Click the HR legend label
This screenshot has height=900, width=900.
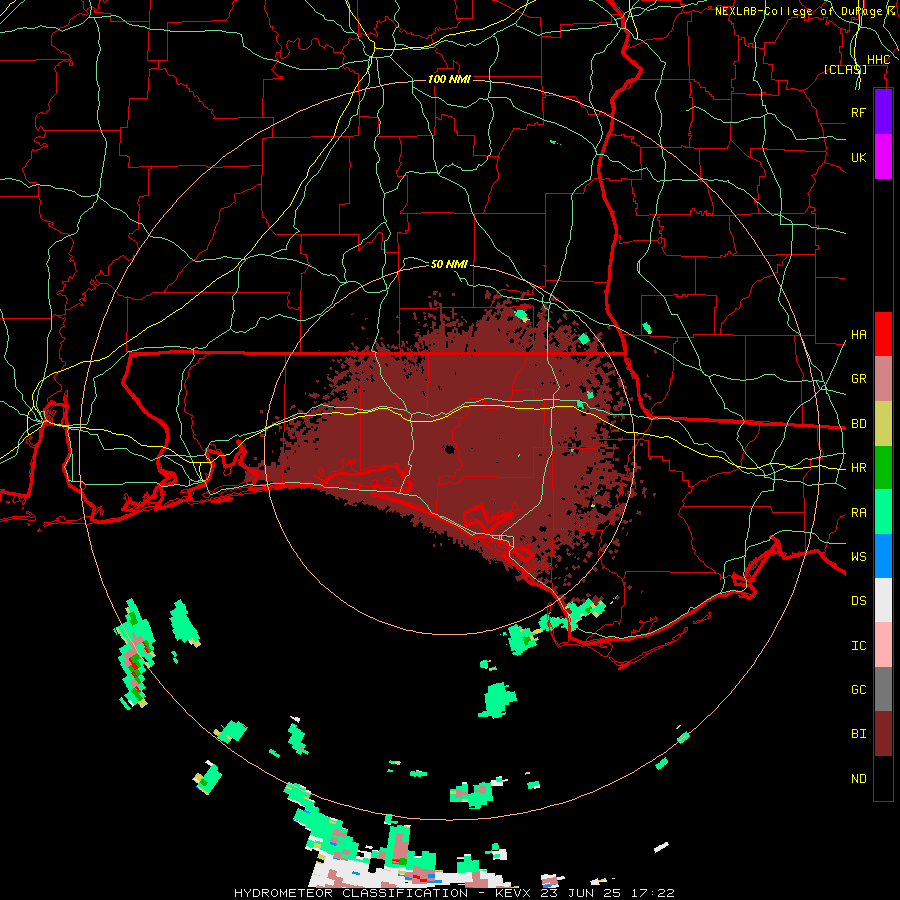coord(858,468)
